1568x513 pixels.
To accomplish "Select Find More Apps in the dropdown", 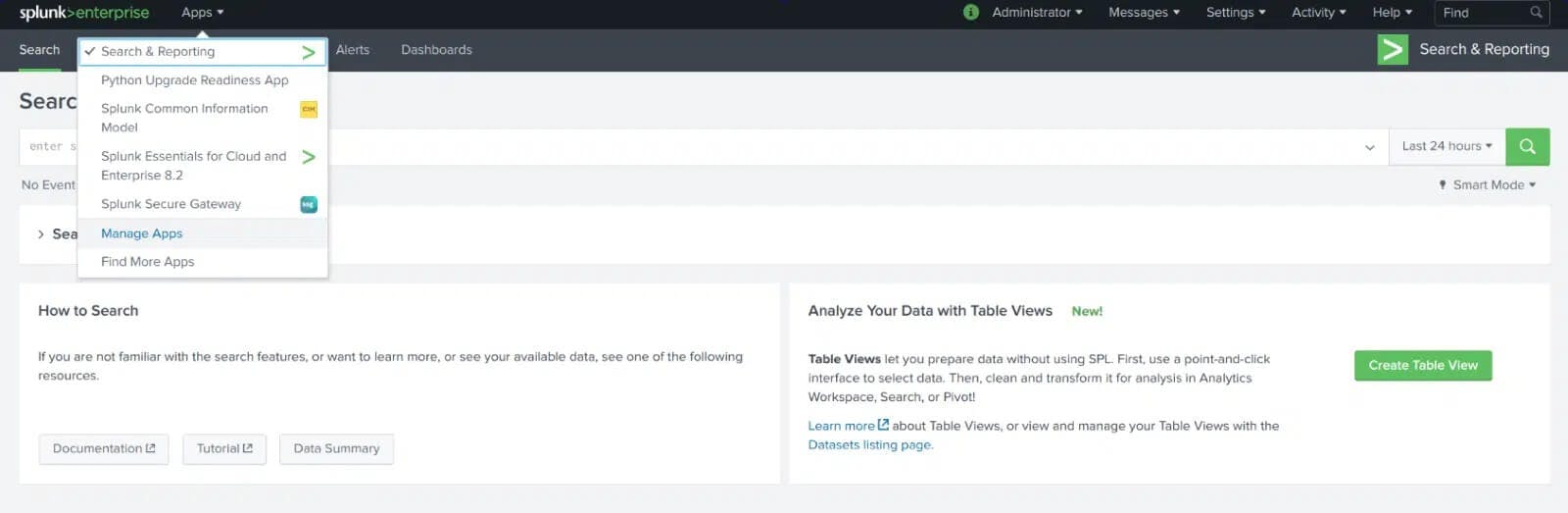I will (x=148, y=262).
